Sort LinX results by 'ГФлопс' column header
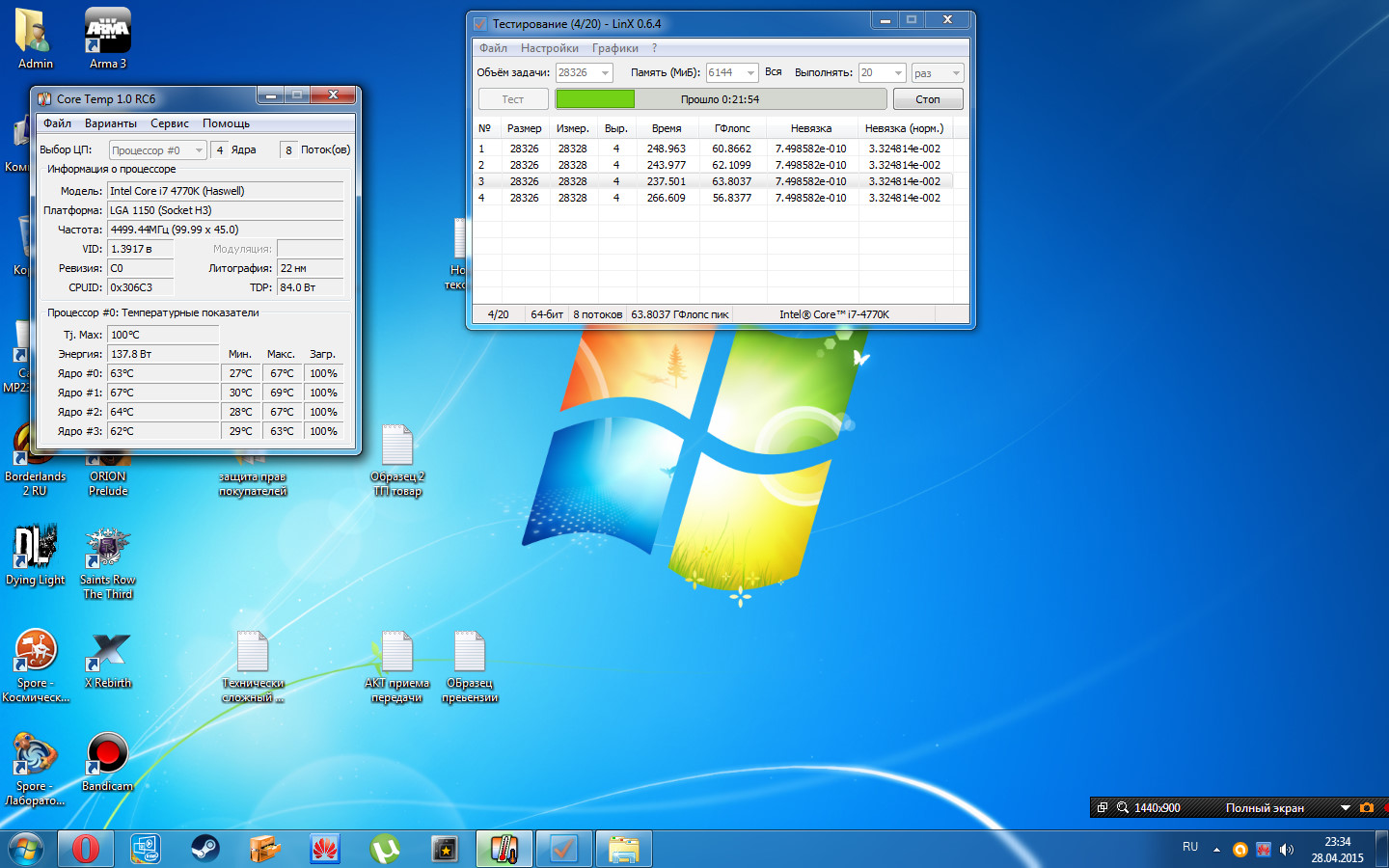This screenshot has width=1389, height=868. (x=733, y=128)
